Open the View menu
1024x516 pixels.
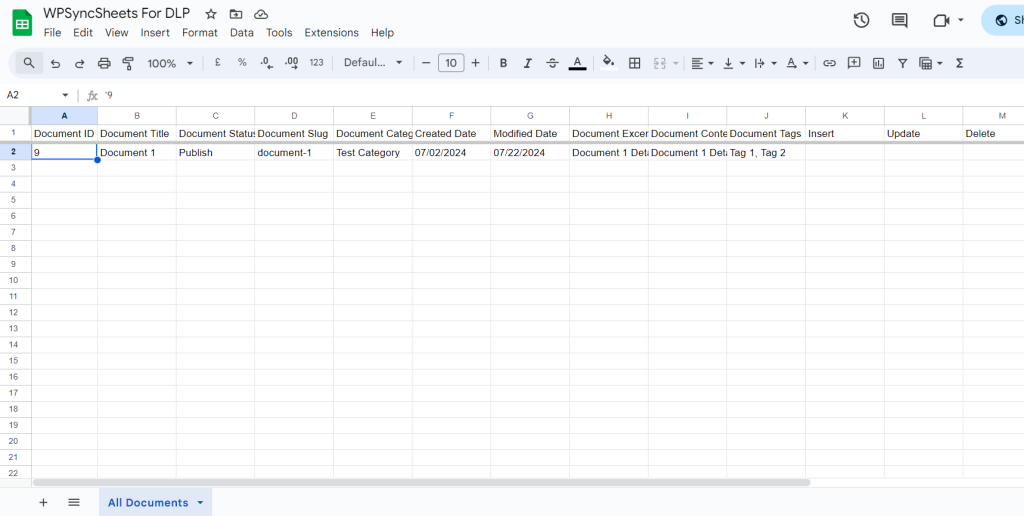pos(117,33)
